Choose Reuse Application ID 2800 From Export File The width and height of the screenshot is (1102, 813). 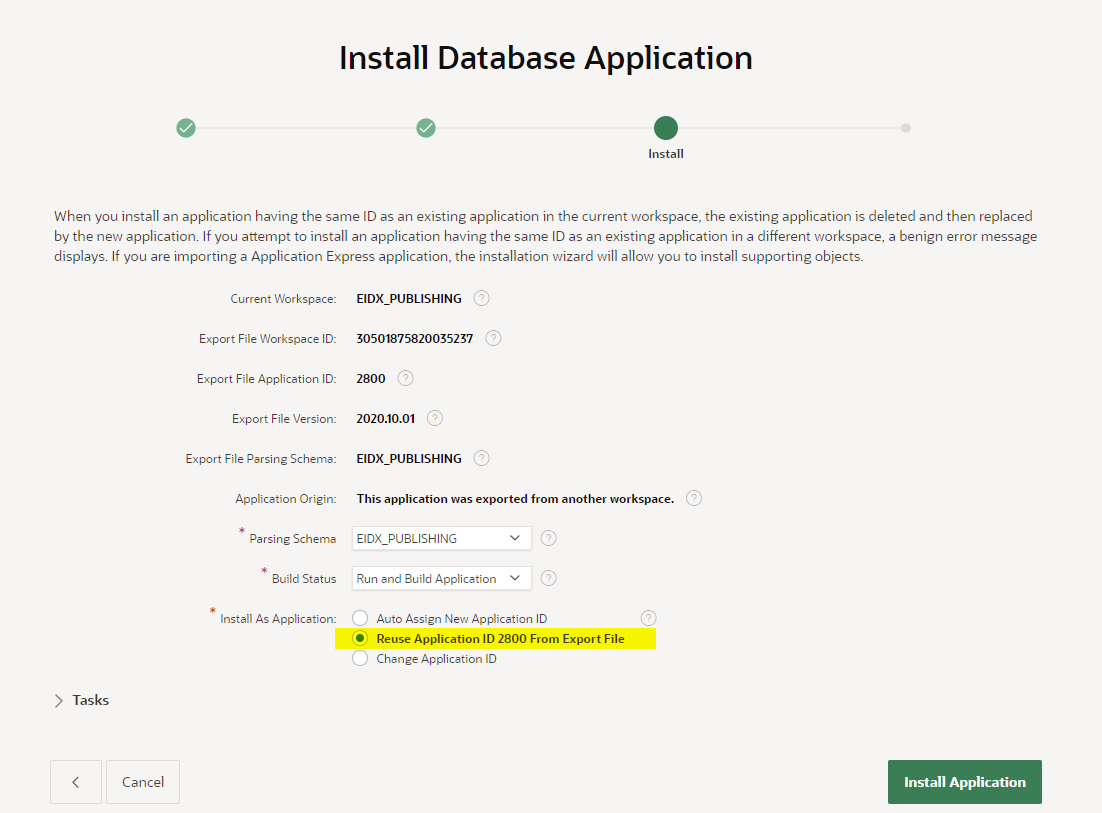pyautogui.click(x=360, y=639)
